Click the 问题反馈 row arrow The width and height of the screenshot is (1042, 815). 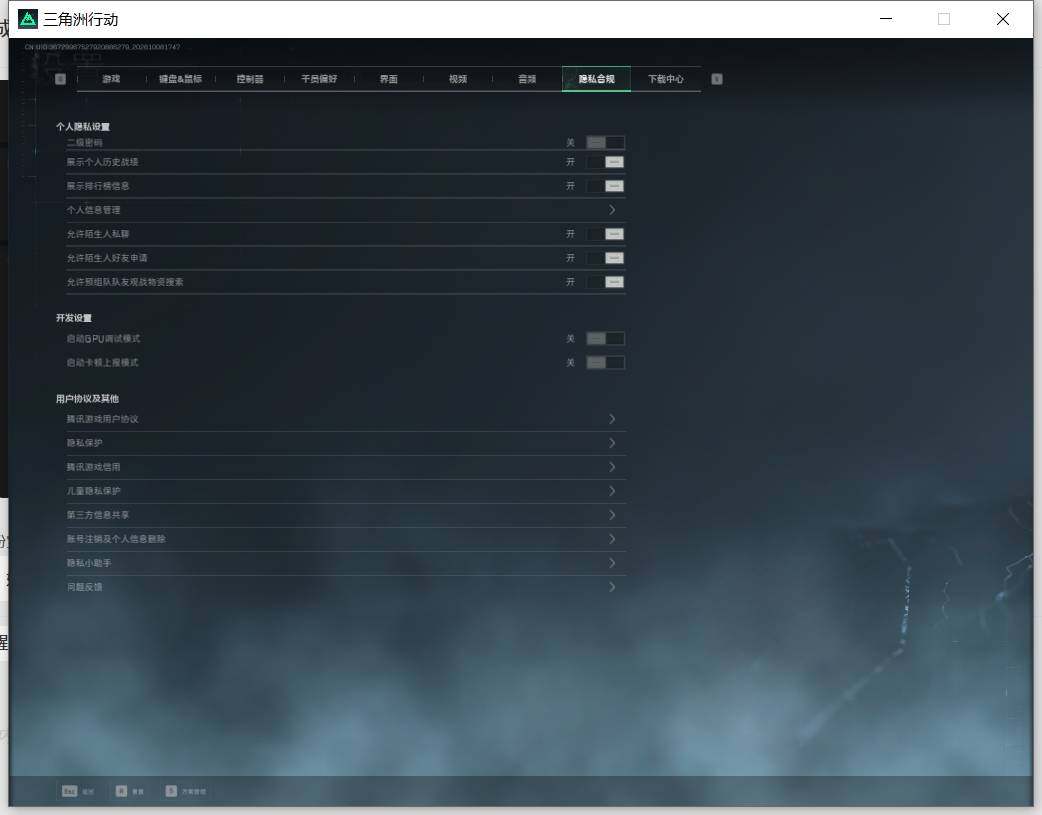point(612,587)
